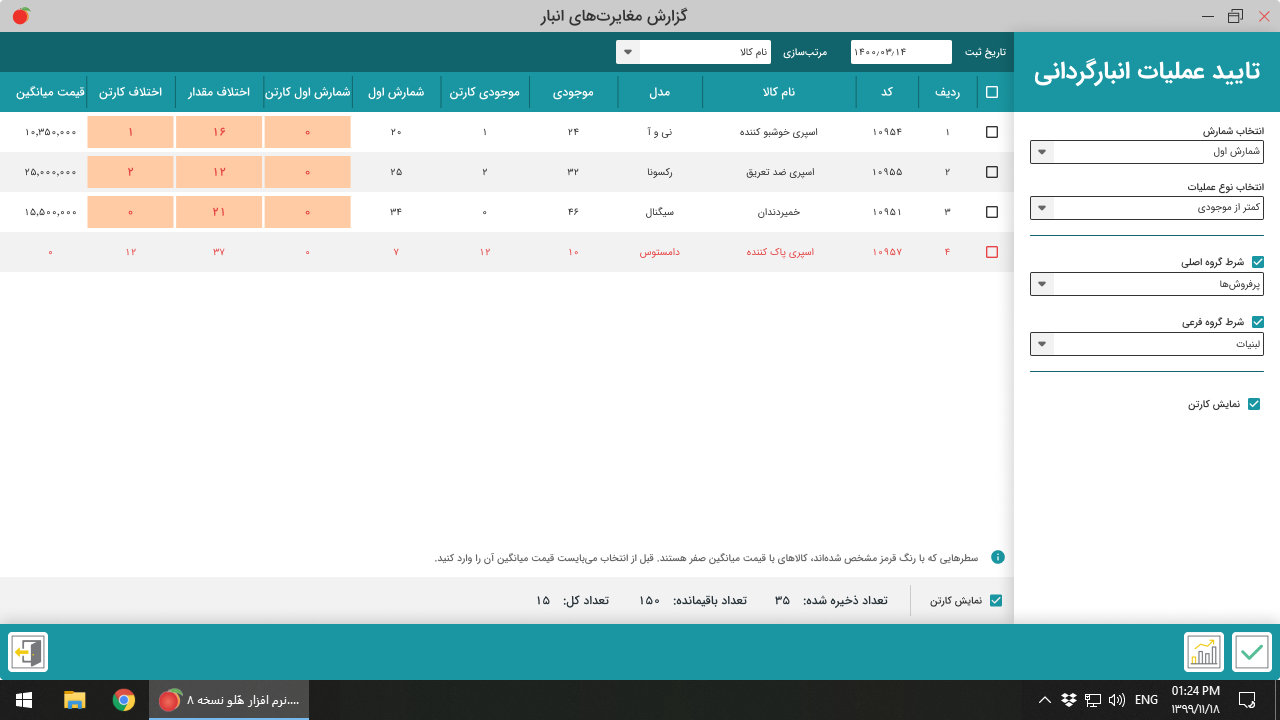This screenshot has height=720, width=1280.
Task: Select the product name cell اسپری خوشبو کننده
Action: coord(780,132)
